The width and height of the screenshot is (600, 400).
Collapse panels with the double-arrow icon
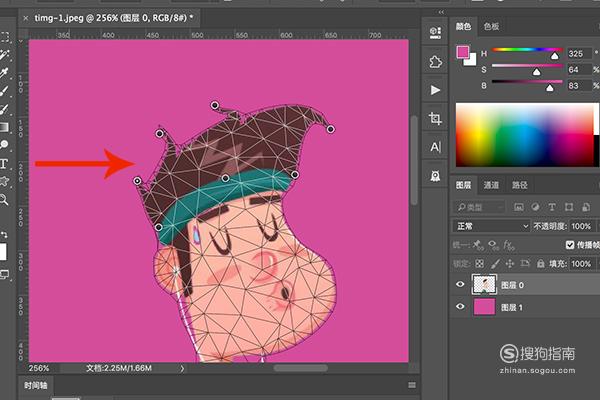tap(441, 12)
